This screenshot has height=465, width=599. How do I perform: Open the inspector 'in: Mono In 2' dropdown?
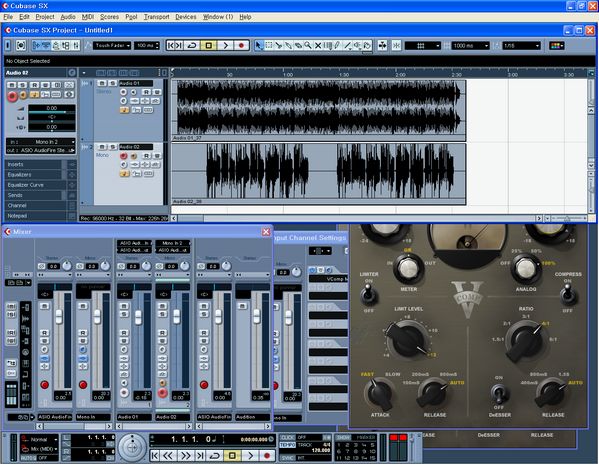[41, 142]
